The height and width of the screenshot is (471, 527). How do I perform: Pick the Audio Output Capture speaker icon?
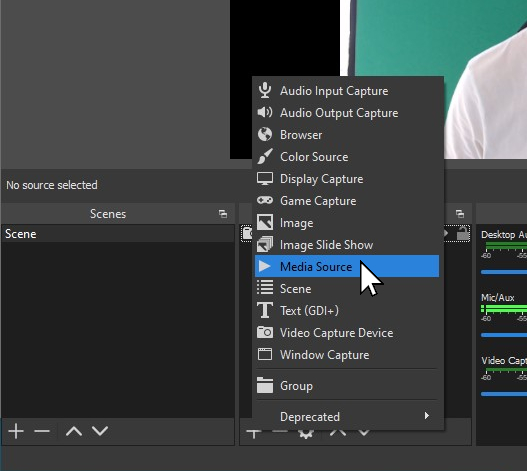[265, 112]
